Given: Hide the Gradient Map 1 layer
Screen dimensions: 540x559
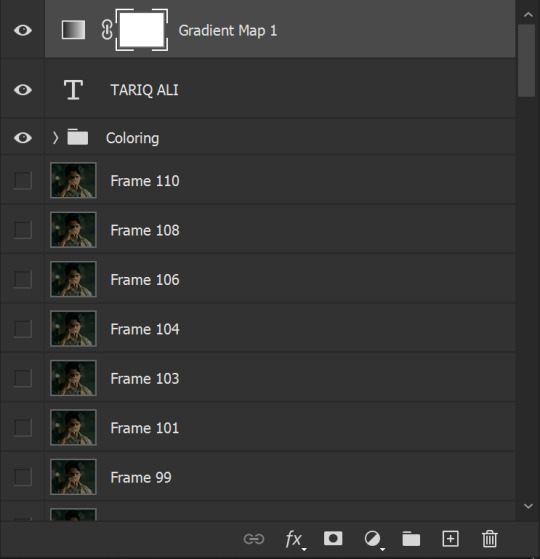Looking at the screenshot, I should (23, 30).
